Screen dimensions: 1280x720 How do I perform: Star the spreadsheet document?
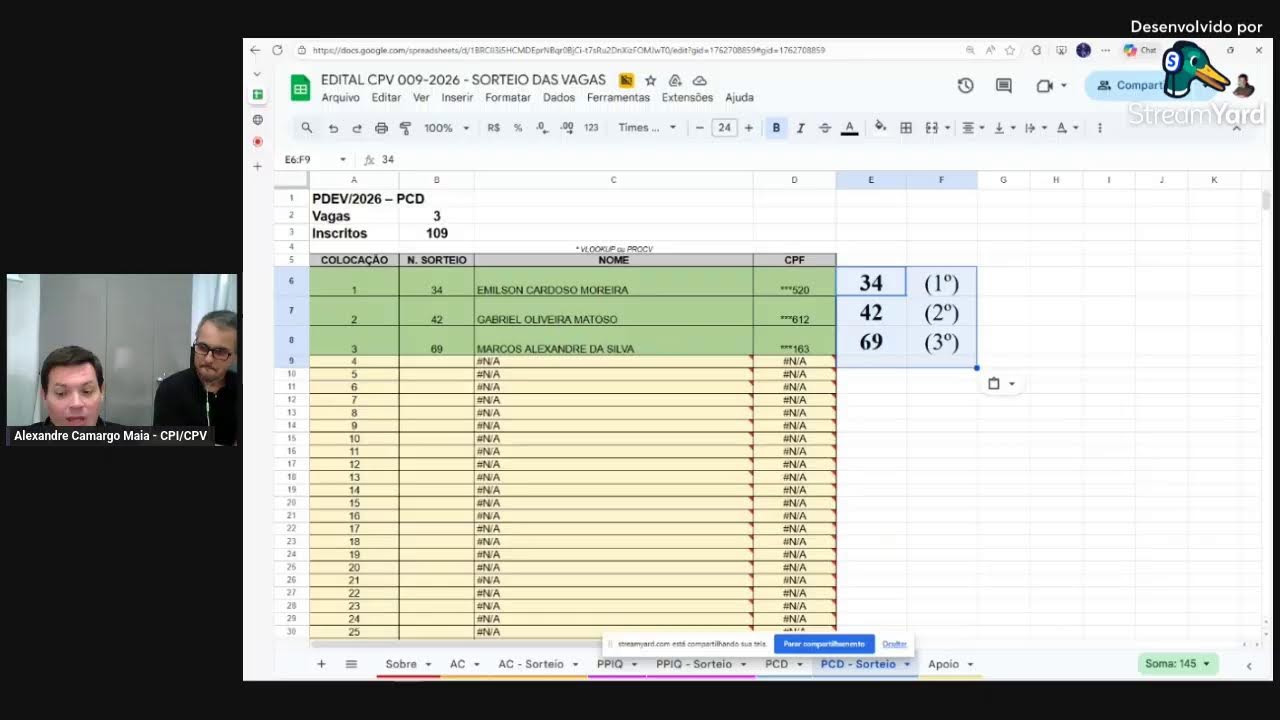coord(650,80)
